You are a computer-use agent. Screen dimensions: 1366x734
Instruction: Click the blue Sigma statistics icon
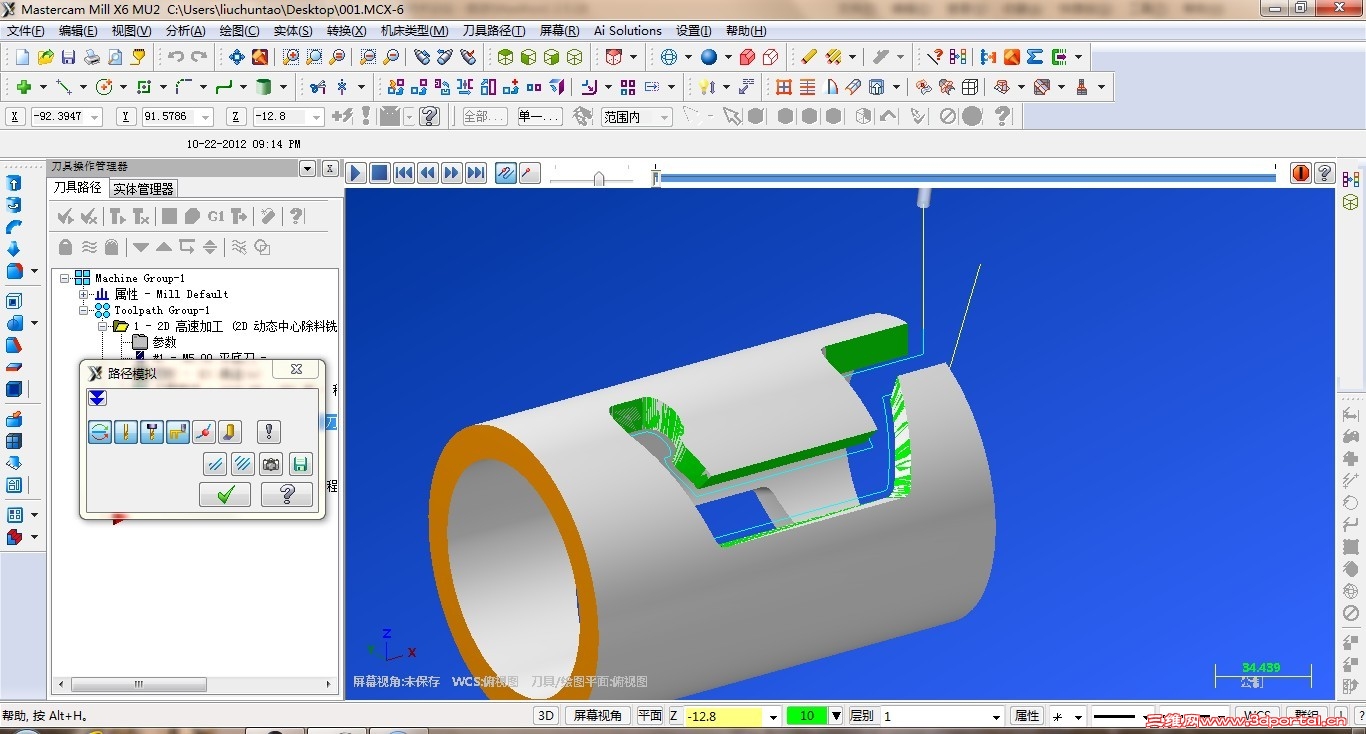coord(1035,57)
